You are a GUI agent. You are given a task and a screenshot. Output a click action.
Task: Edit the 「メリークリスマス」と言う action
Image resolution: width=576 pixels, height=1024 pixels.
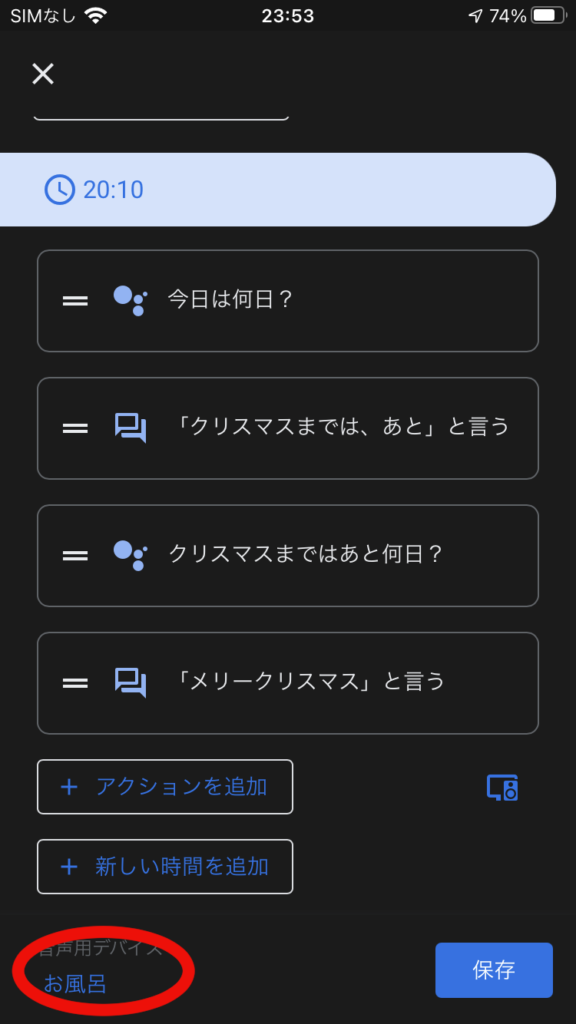288,683
